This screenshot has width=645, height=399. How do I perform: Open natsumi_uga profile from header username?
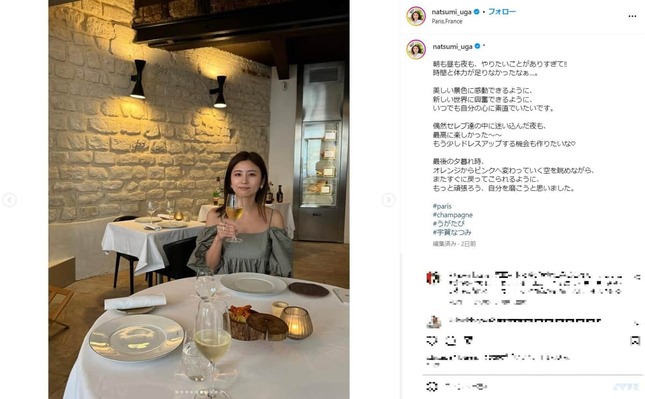(x=451, y=12)
